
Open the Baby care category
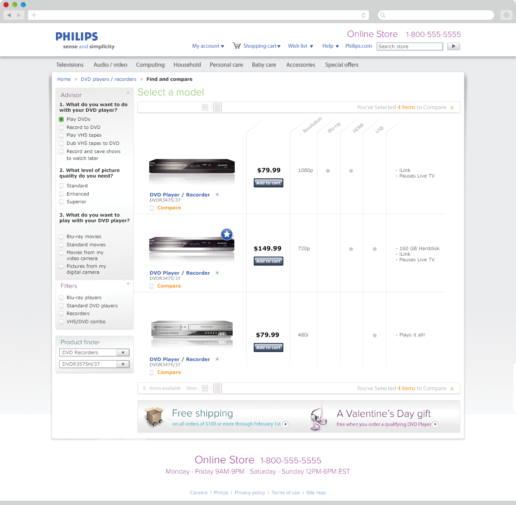click(264, 65)
